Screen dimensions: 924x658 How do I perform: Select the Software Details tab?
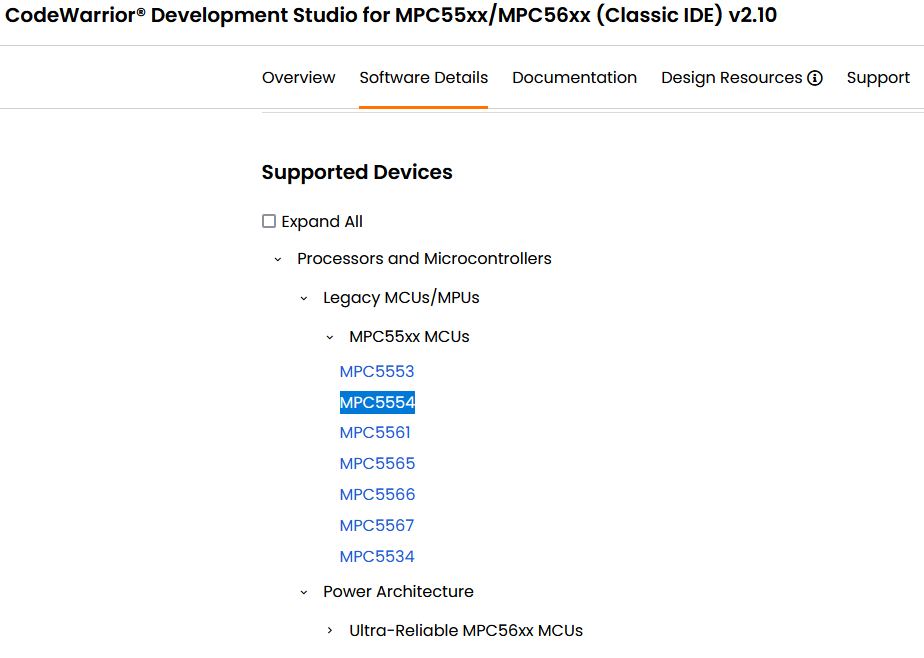[x=423, y=77]
